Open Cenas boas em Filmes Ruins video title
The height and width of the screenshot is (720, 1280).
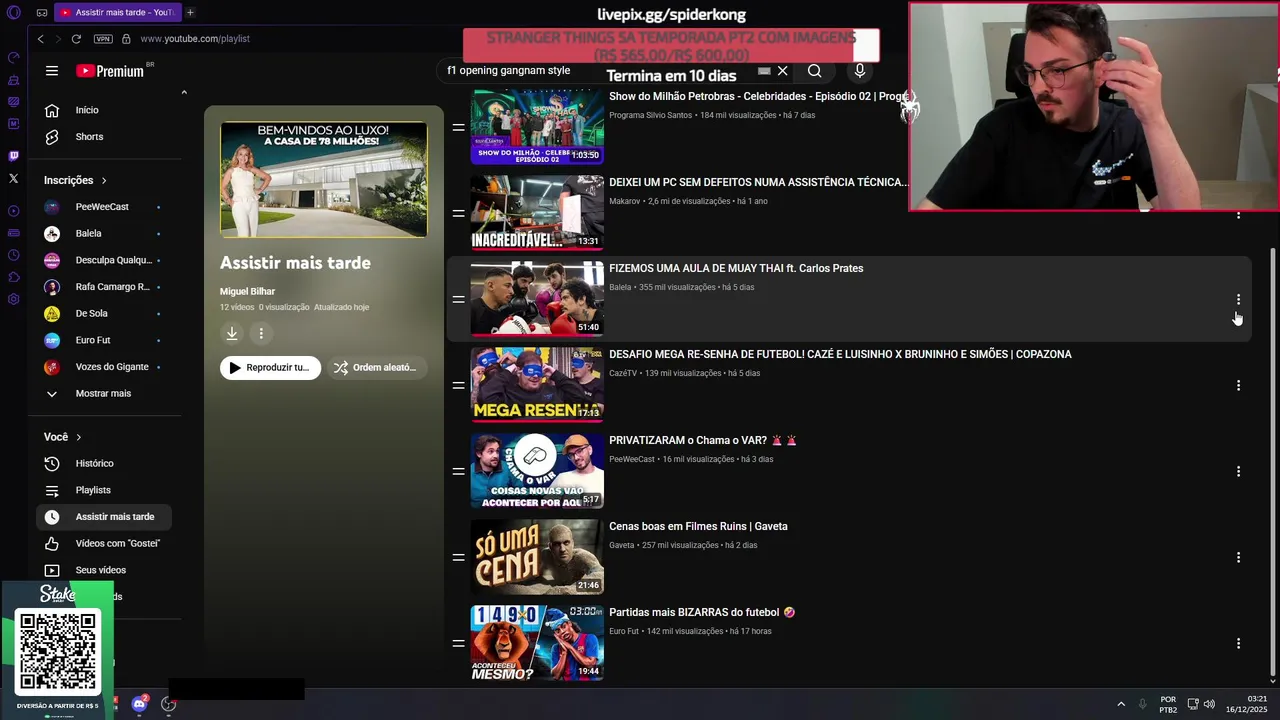pyautogui.click(x=698, y=526)
